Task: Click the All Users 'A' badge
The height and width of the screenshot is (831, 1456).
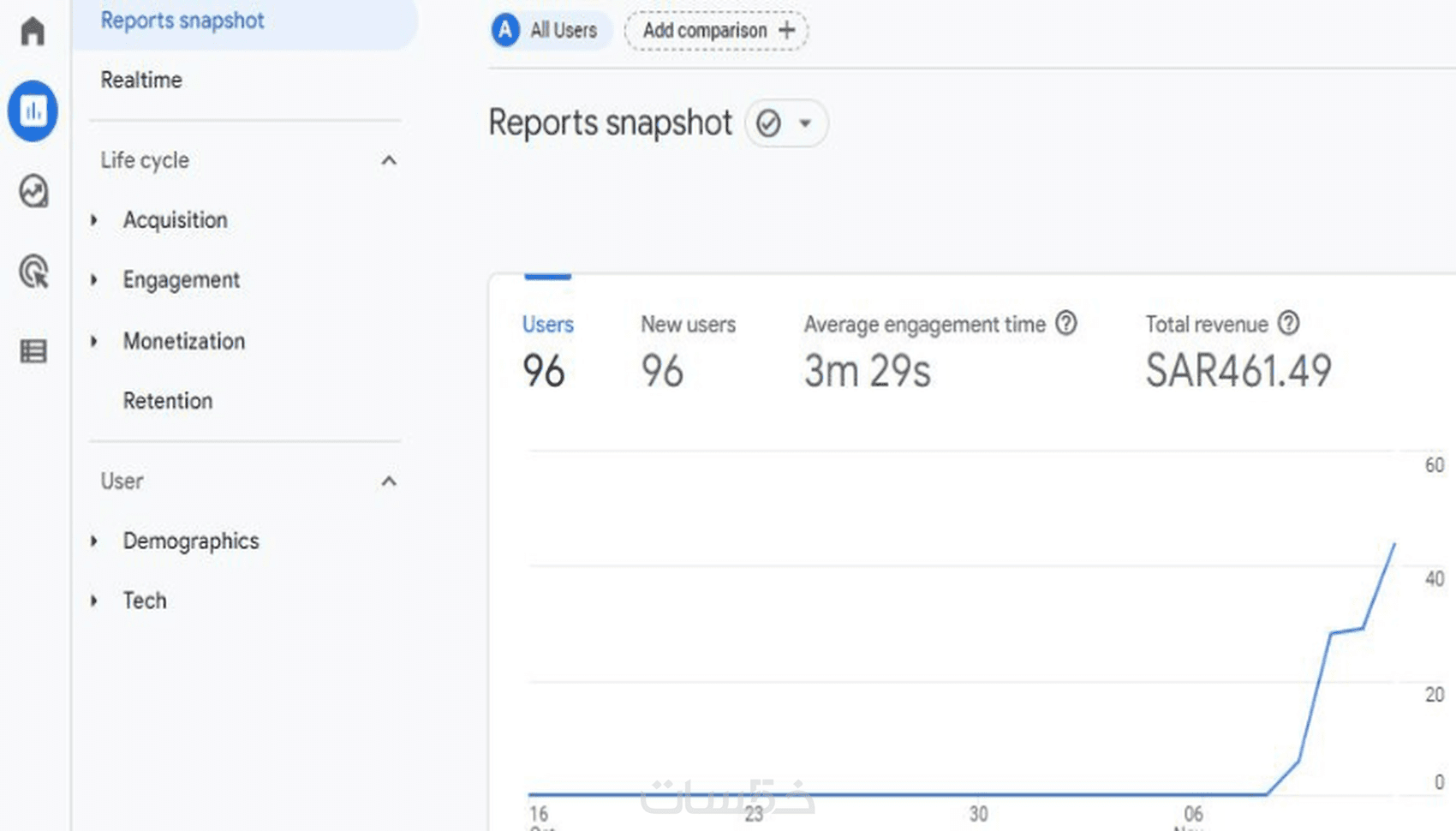Action: pos(505,30)
